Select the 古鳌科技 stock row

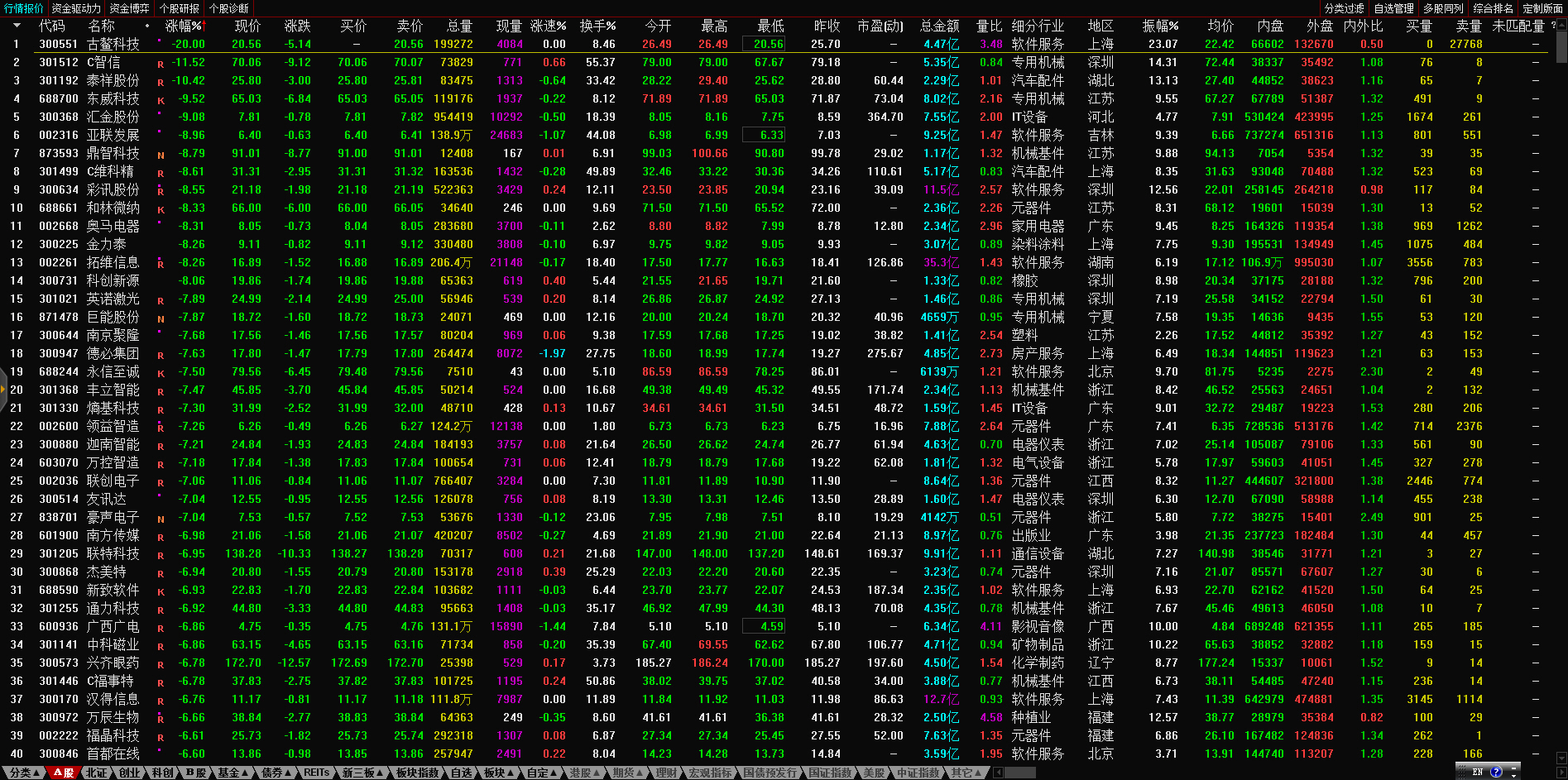(x=113, y=44)
